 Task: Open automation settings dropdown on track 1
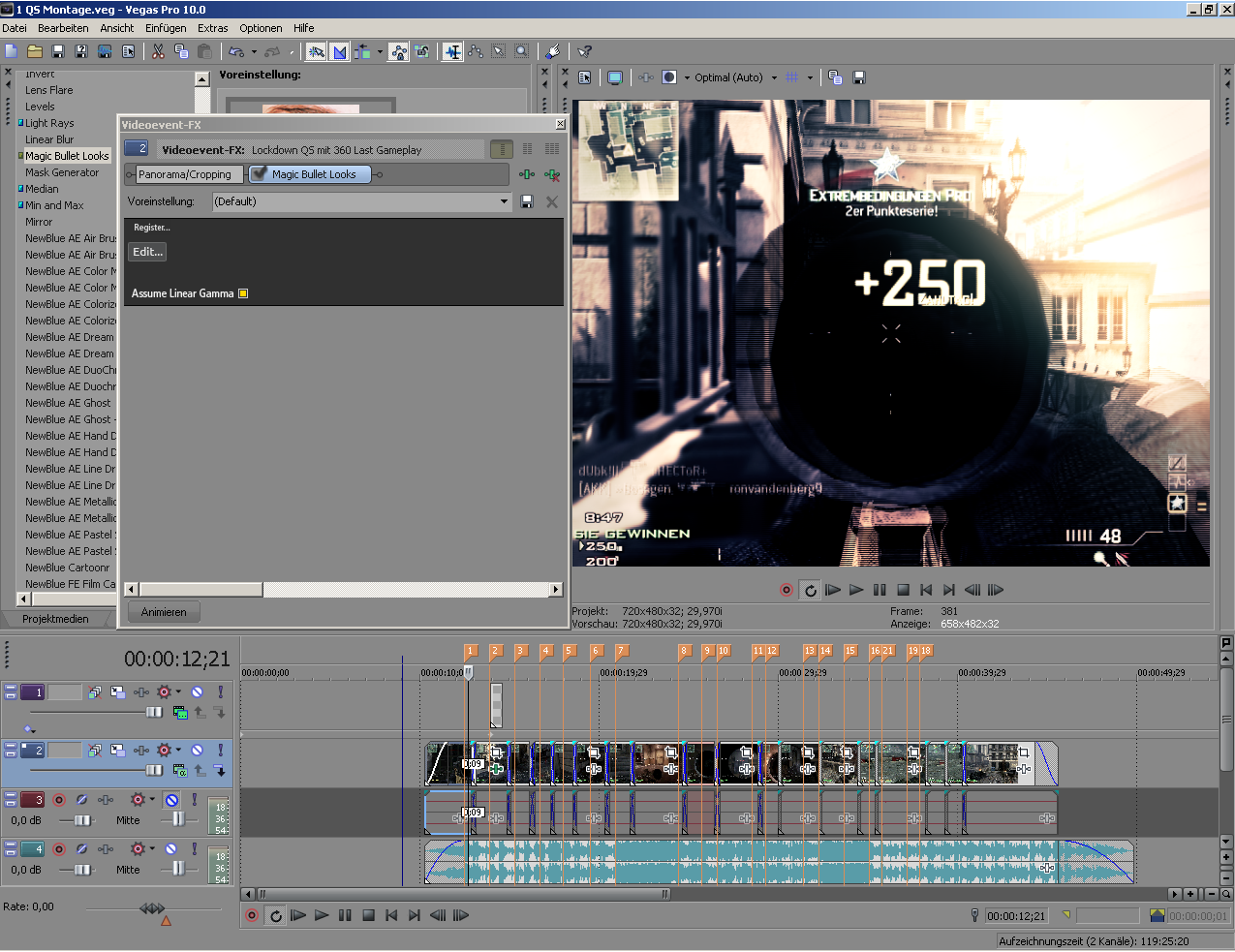178,692
